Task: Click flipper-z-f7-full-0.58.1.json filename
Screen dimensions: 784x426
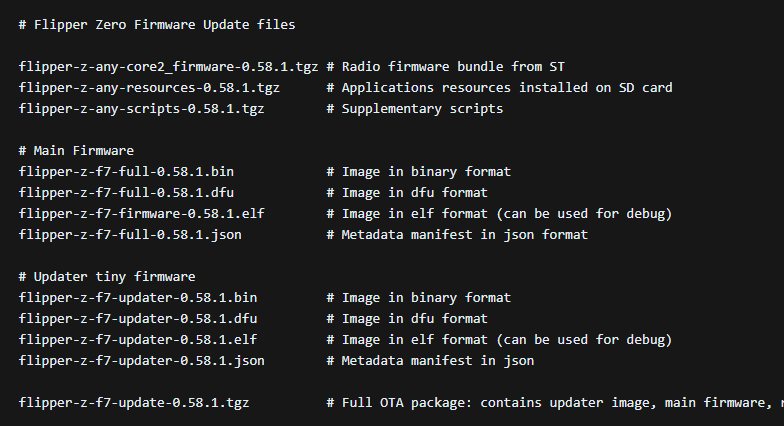Action: pyautogui.click(x=130, y=234)
